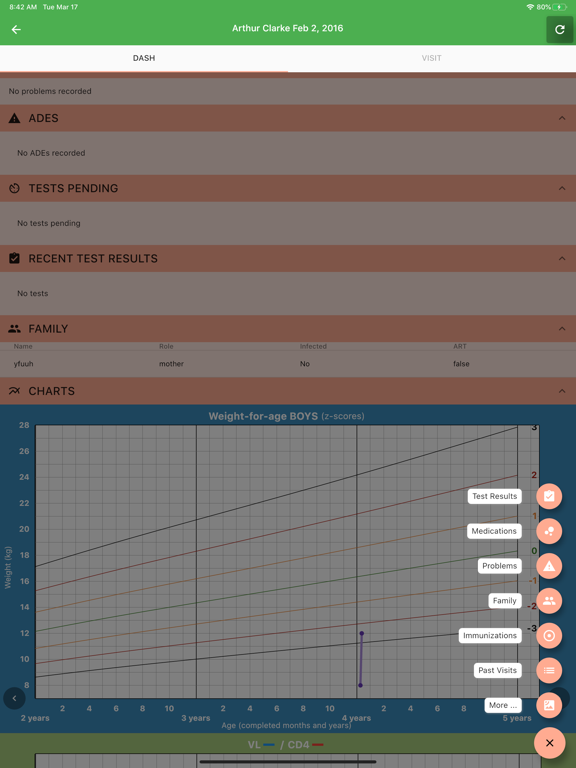
Task: Select the Test Results label
Action: (494, 496)
